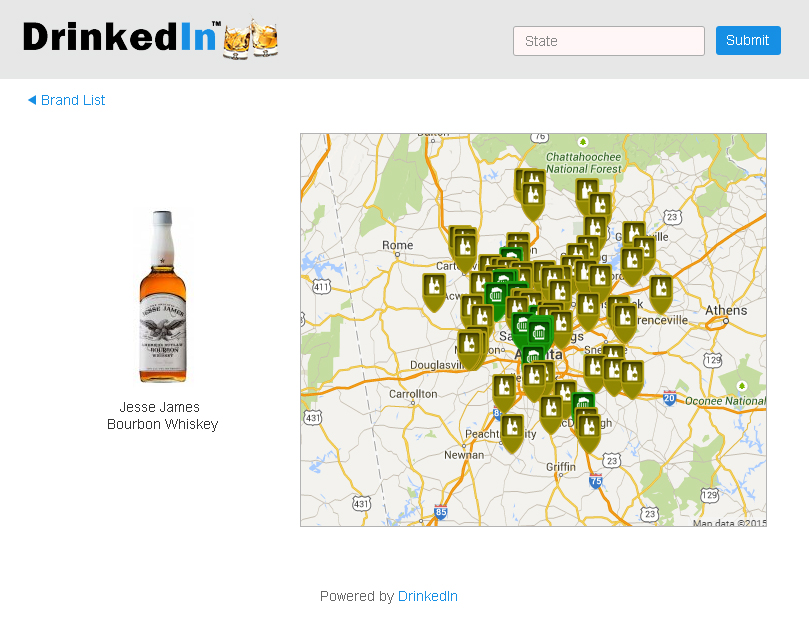Image resolution: width=810 pixels, height=618 pixels.
Task: Click the US 411 route shield
Action: pyautogui.click(x=321, y=287)
